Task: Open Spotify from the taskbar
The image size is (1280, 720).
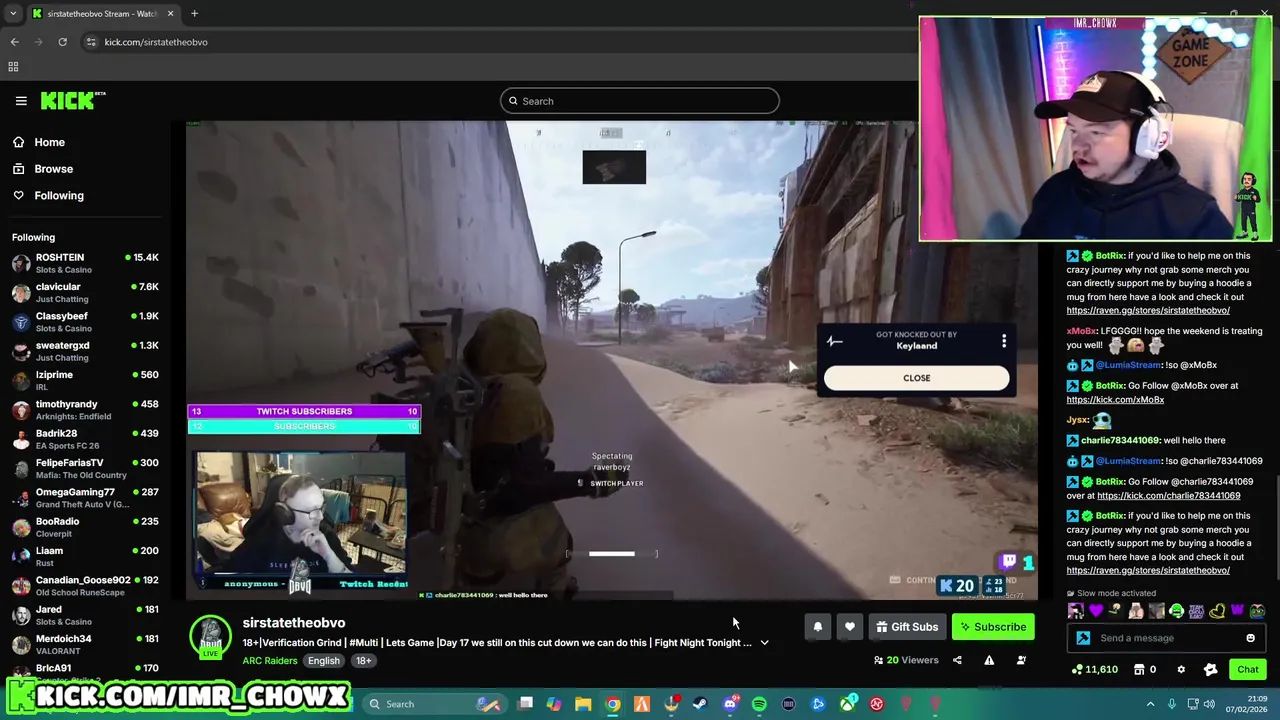Action: 759,704
